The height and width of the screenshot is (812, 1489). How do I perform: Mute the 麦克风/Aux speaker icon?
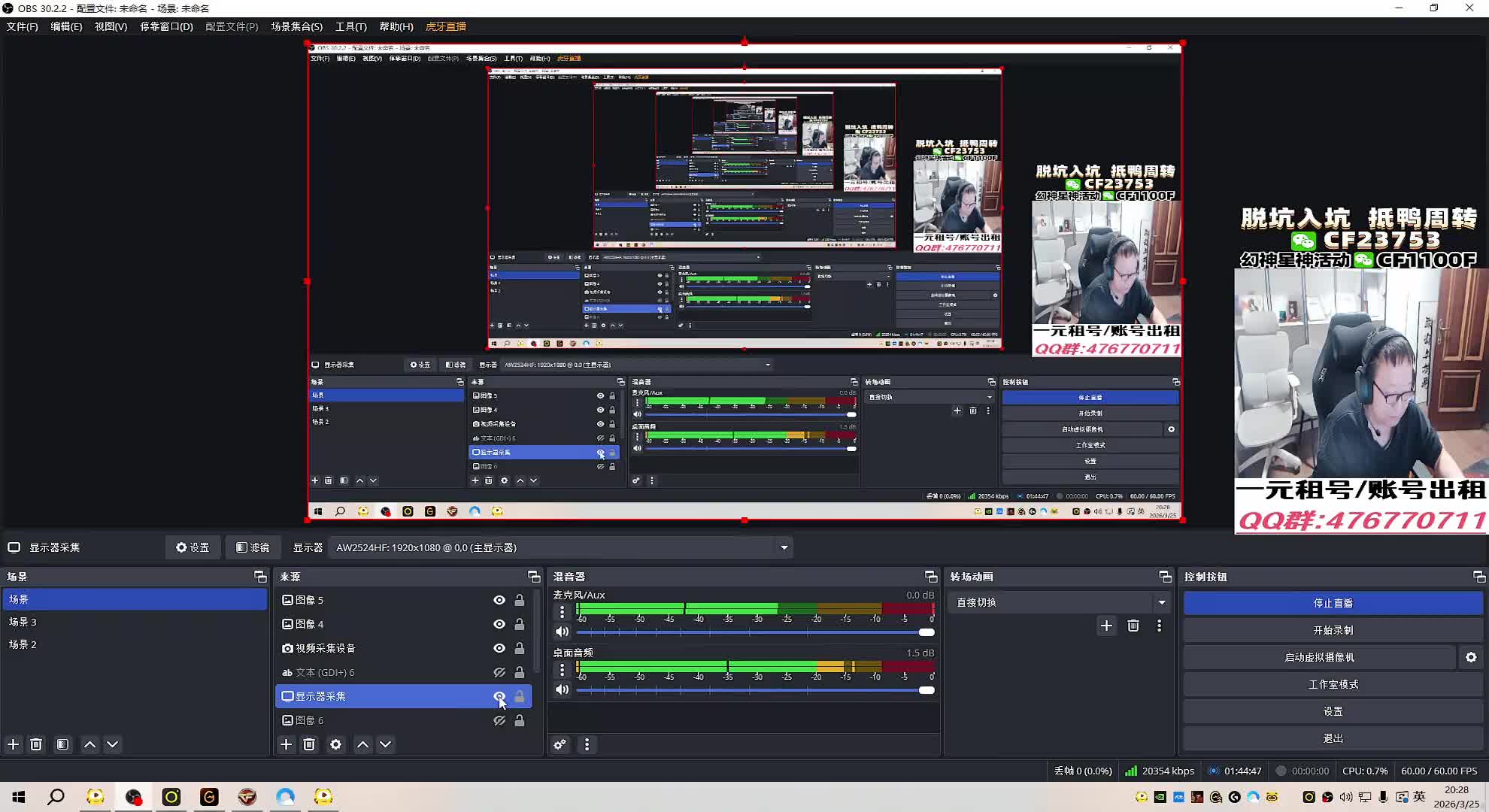tap(562, 632)
